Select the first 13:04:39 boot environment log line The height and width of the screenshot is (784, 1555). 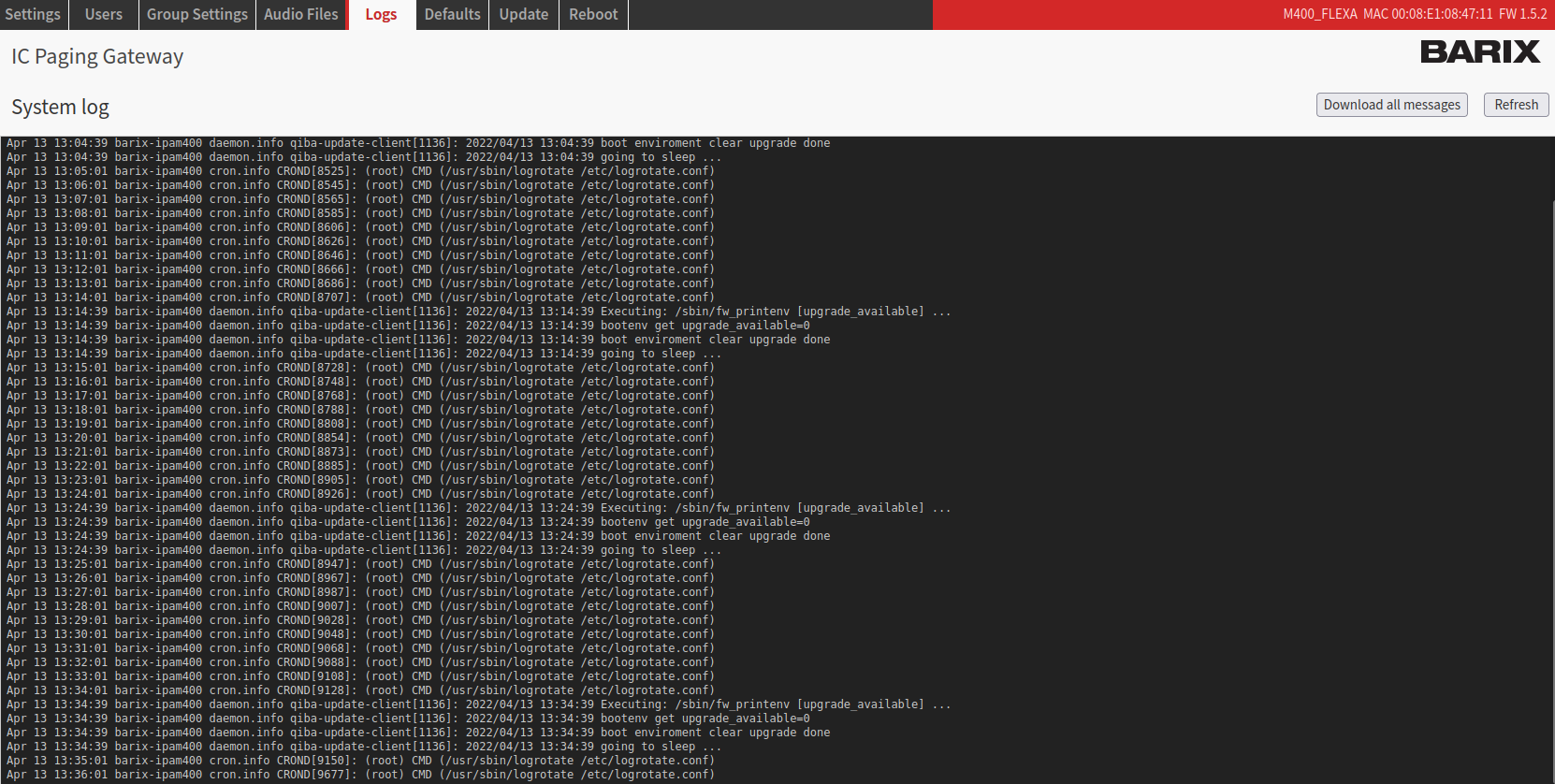pos(418,143)
